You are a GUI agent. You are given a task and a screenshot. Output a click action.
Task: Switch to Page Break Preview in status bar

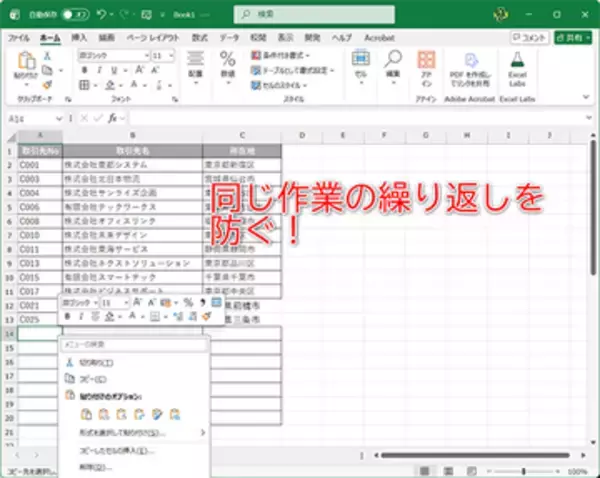(x=472, y=471)
